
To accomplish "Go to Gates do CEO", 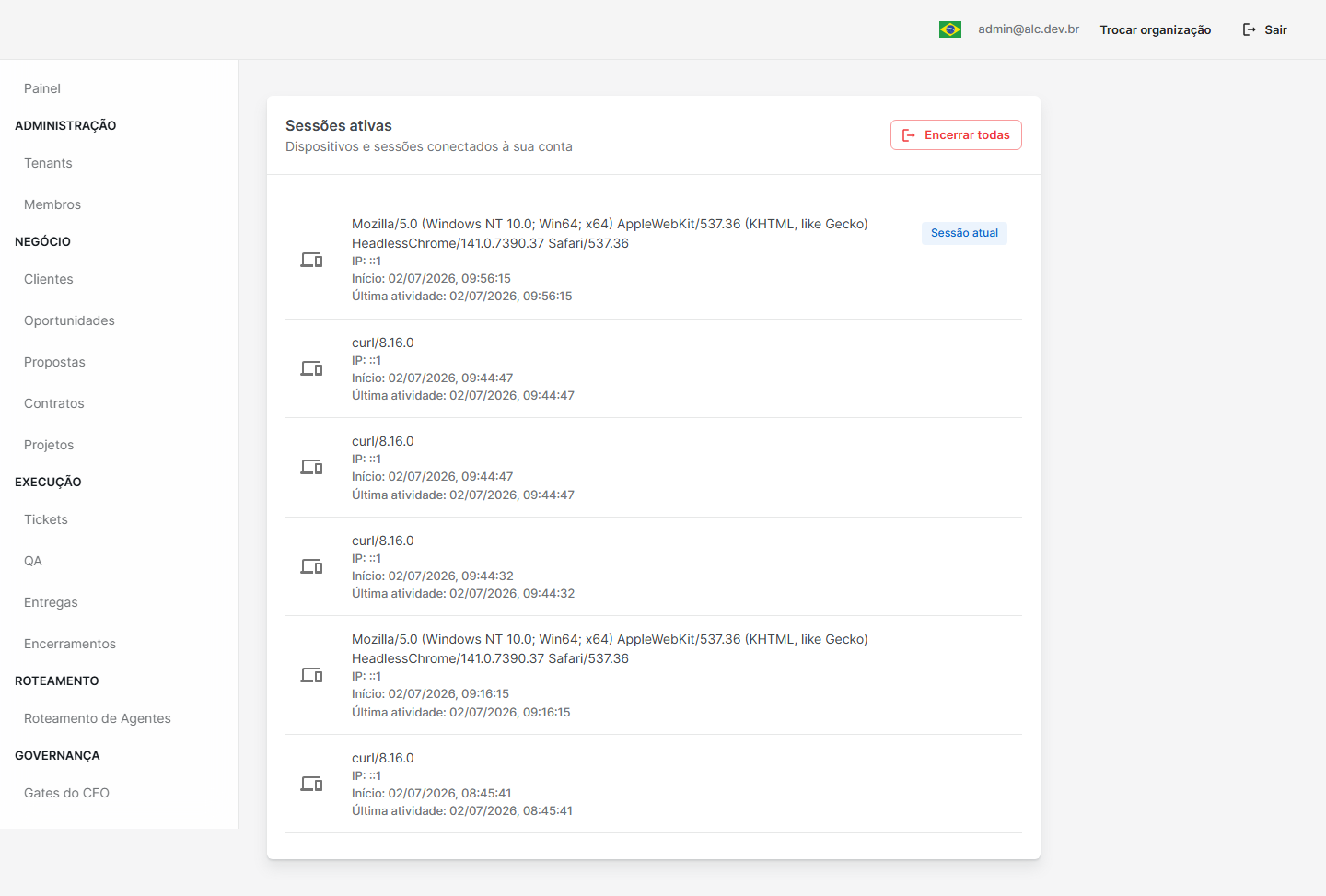I will tap(66, 793).
